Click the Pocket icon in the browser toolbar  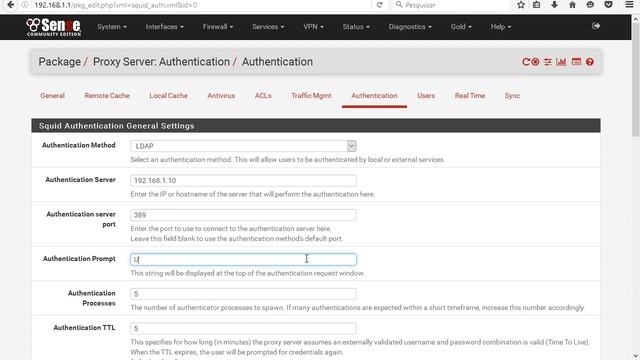[x=609, y=5]
